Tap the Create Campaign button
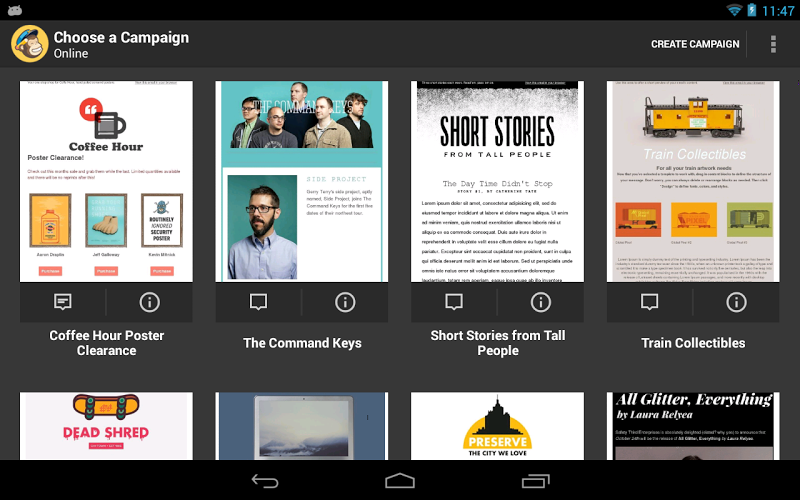Viewport: 800px width, 500px height. coord(695,44)
